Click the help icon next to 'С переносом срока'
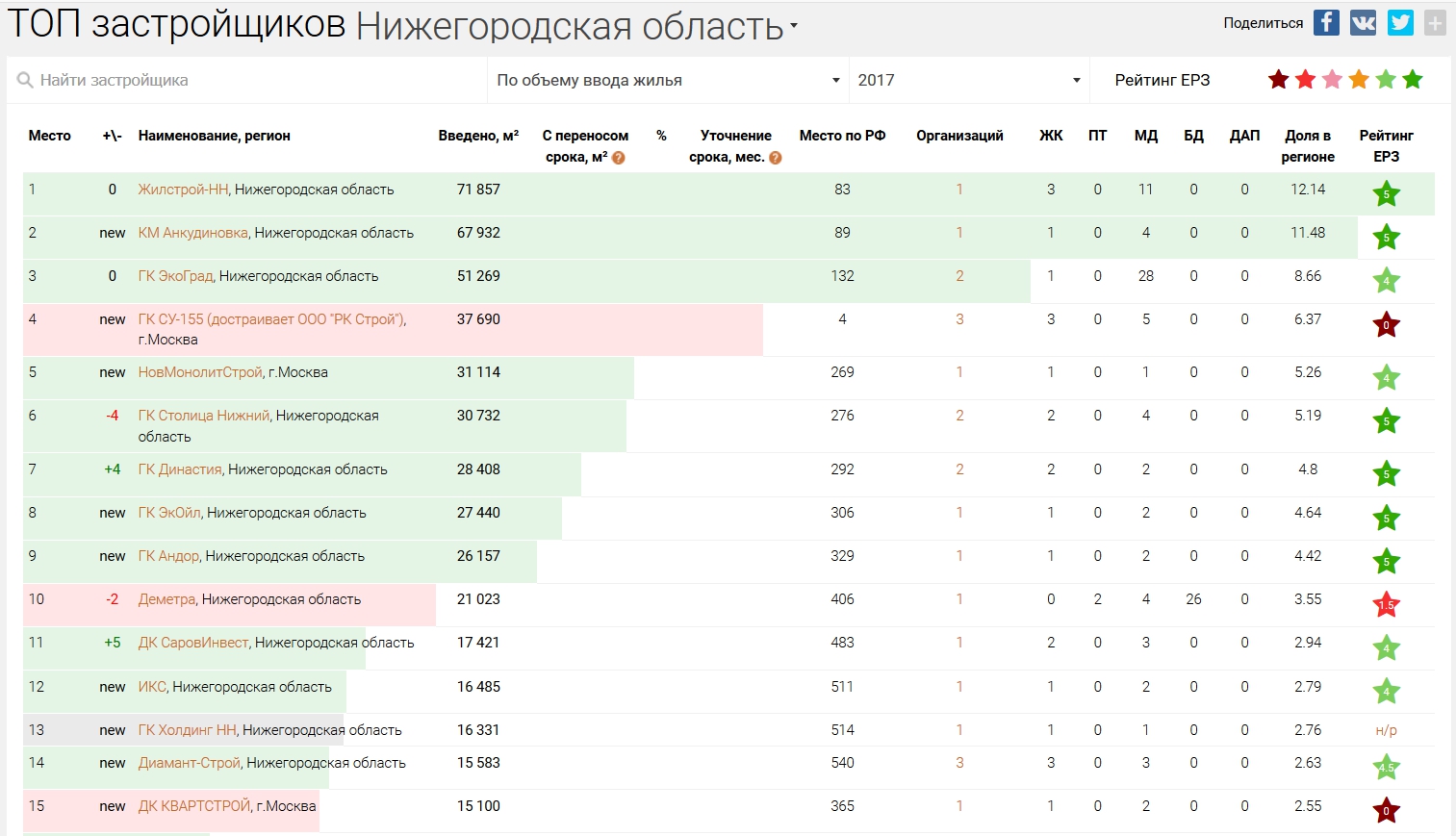 [619, 158]
